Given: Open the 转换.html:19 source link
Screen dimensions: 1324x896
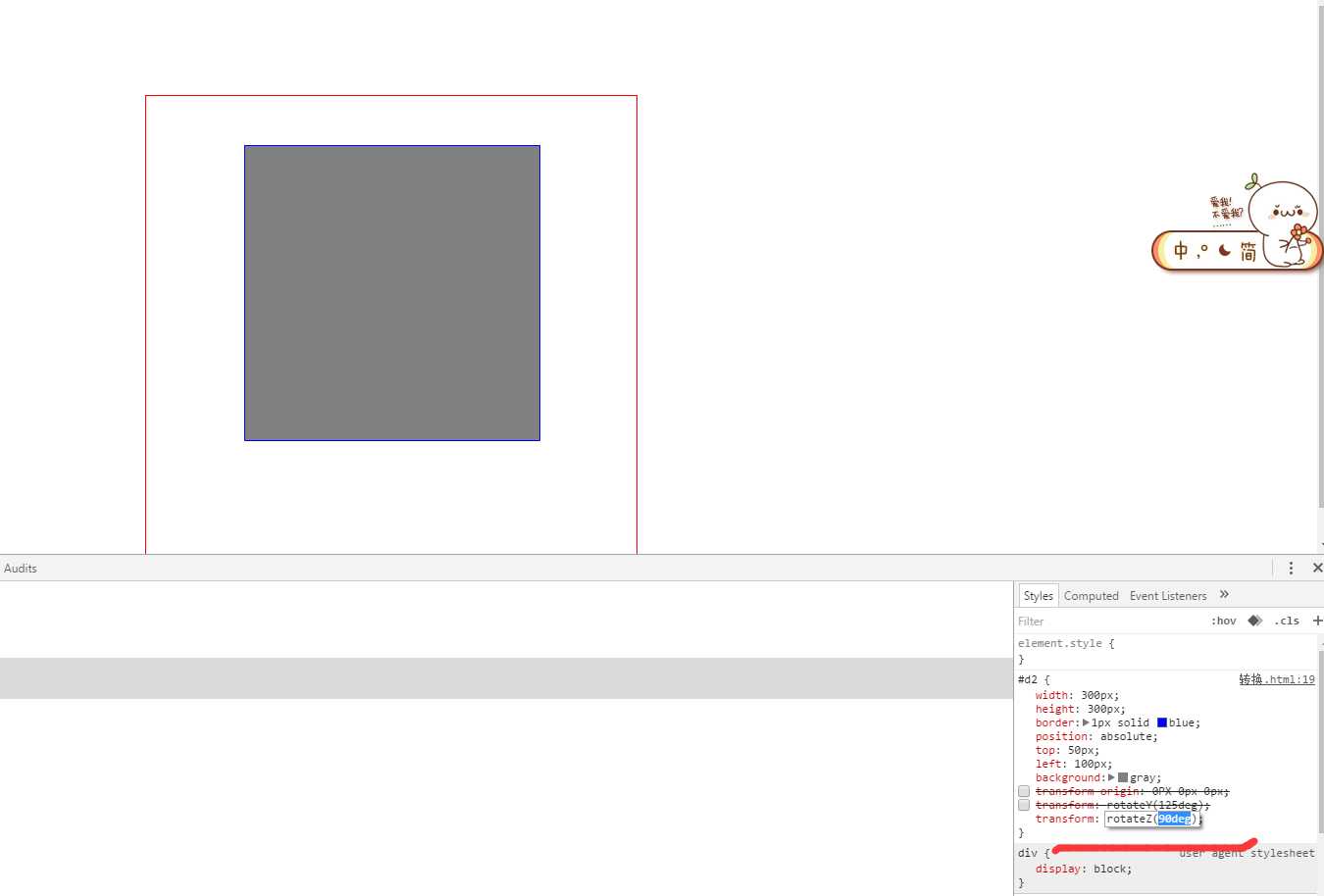Looking at the screenshot, I should pyautogui.click(x=1277, y=679).
